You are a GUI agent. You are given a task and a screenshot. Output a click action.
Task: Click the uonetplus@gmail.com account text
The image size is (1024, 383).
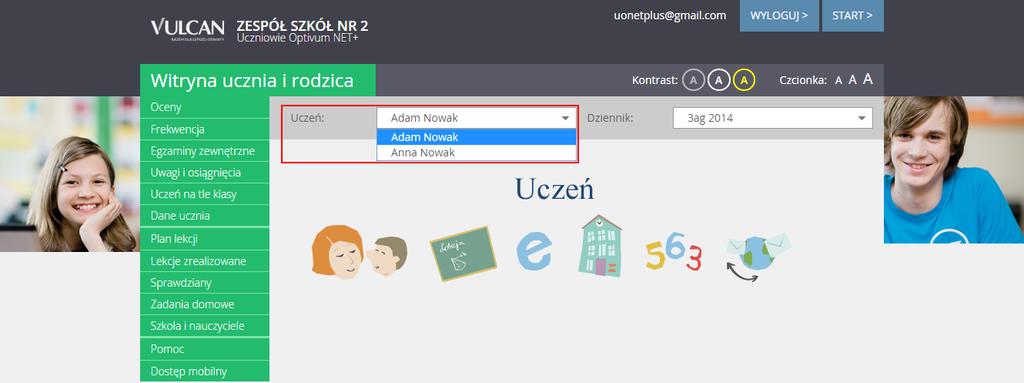coord(670,16)
